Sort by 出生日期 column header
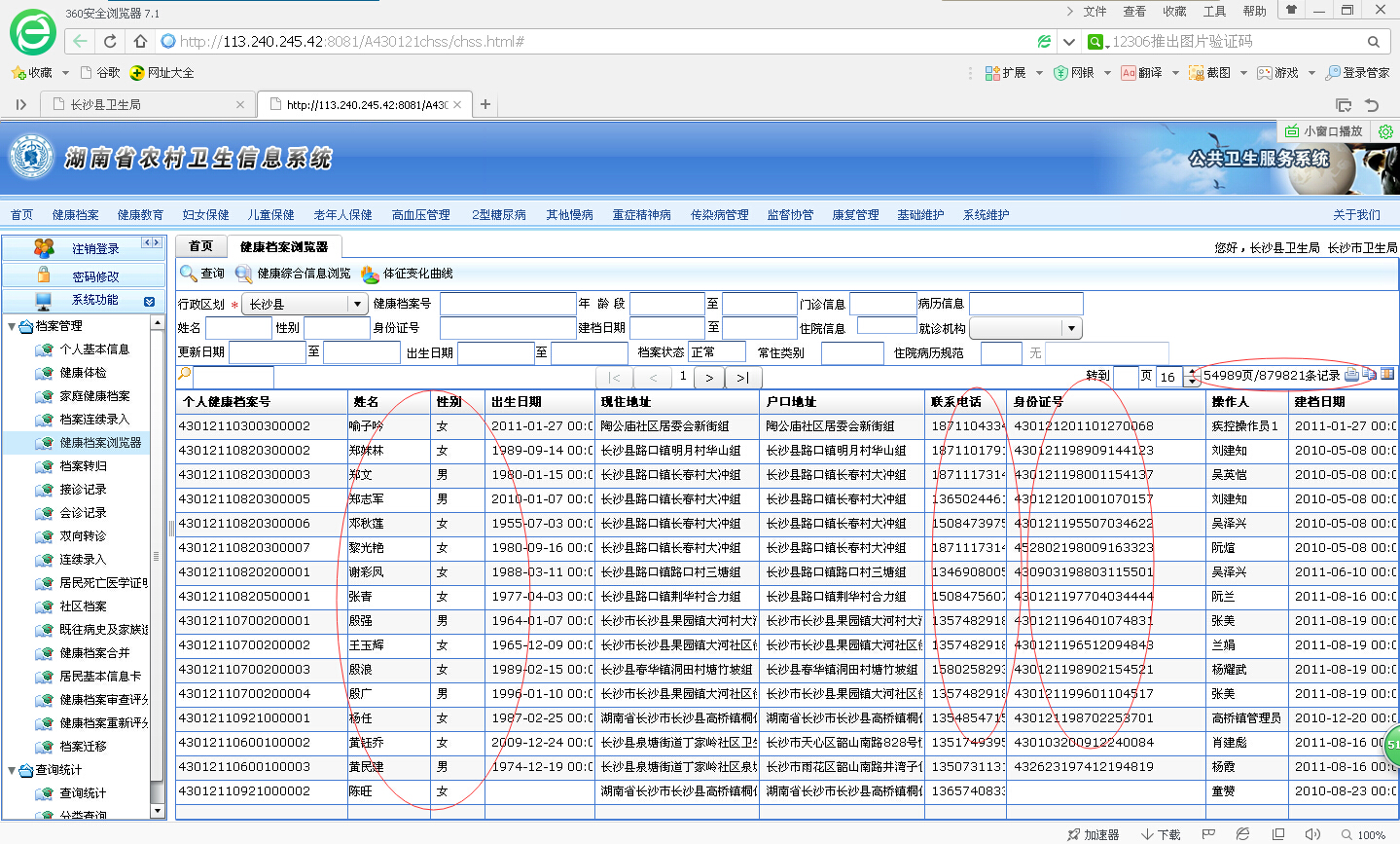This screenshot has height=844, width=1400. (x=541, y=401)
